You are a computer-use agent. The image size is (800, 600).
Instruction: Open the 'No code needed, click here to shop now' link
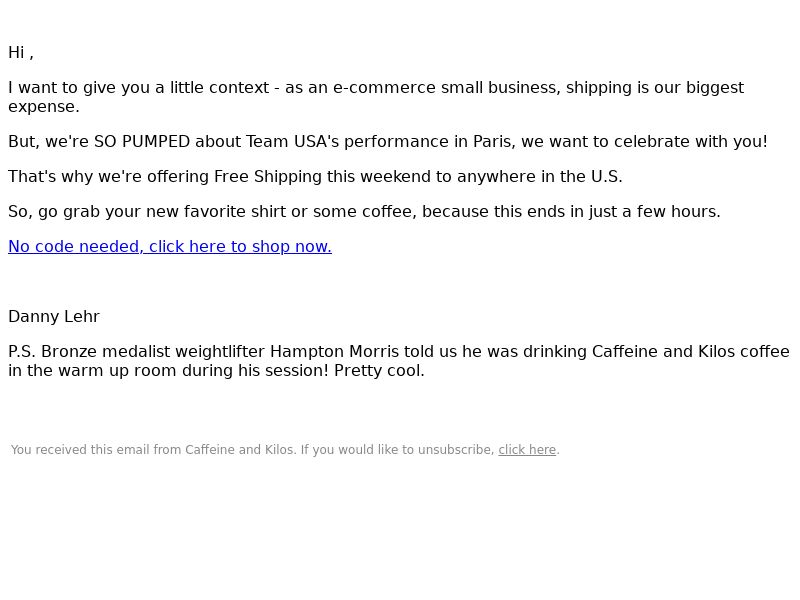point(170,246)
